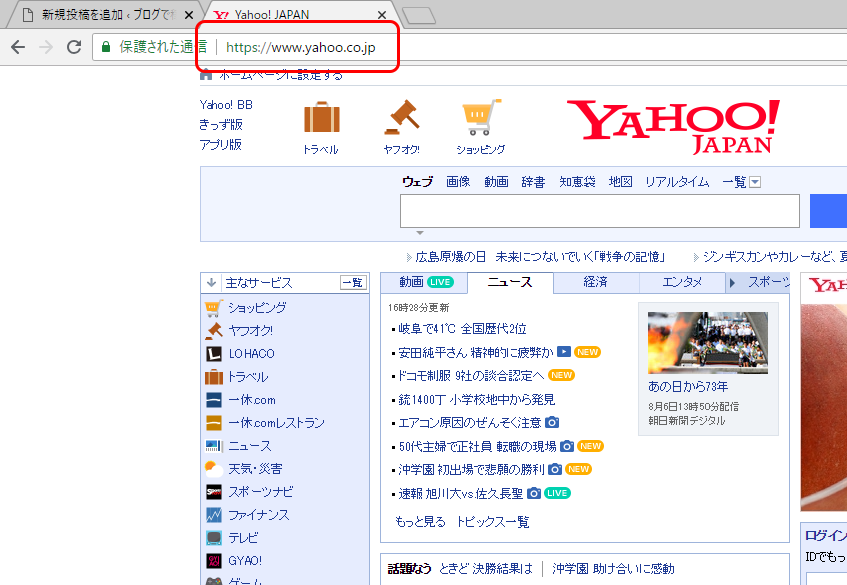Click the blue search button
Viewport: 847px width, 585px height.
[828, 211]
